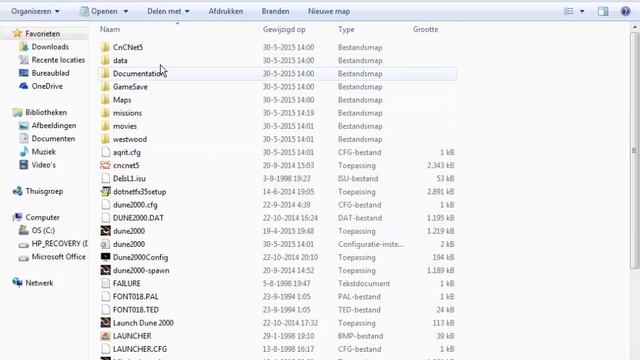Select Bibliotheken in navigation pane

[x=46, y=112]
